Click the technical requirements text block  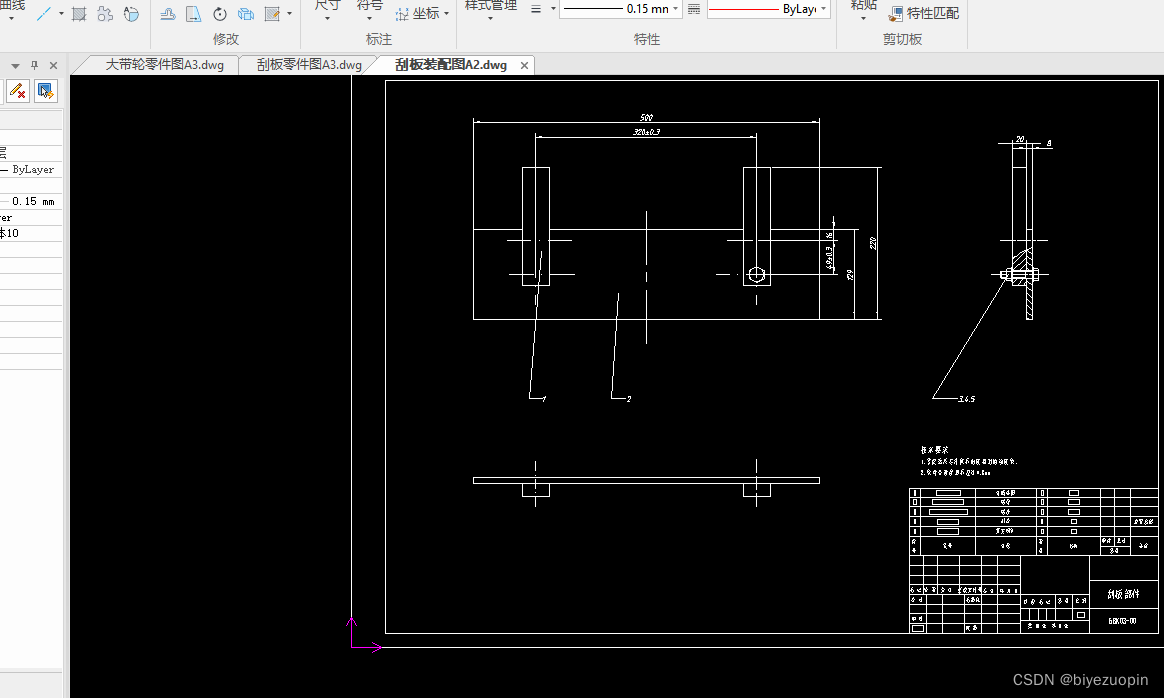[x=969, y=461]
